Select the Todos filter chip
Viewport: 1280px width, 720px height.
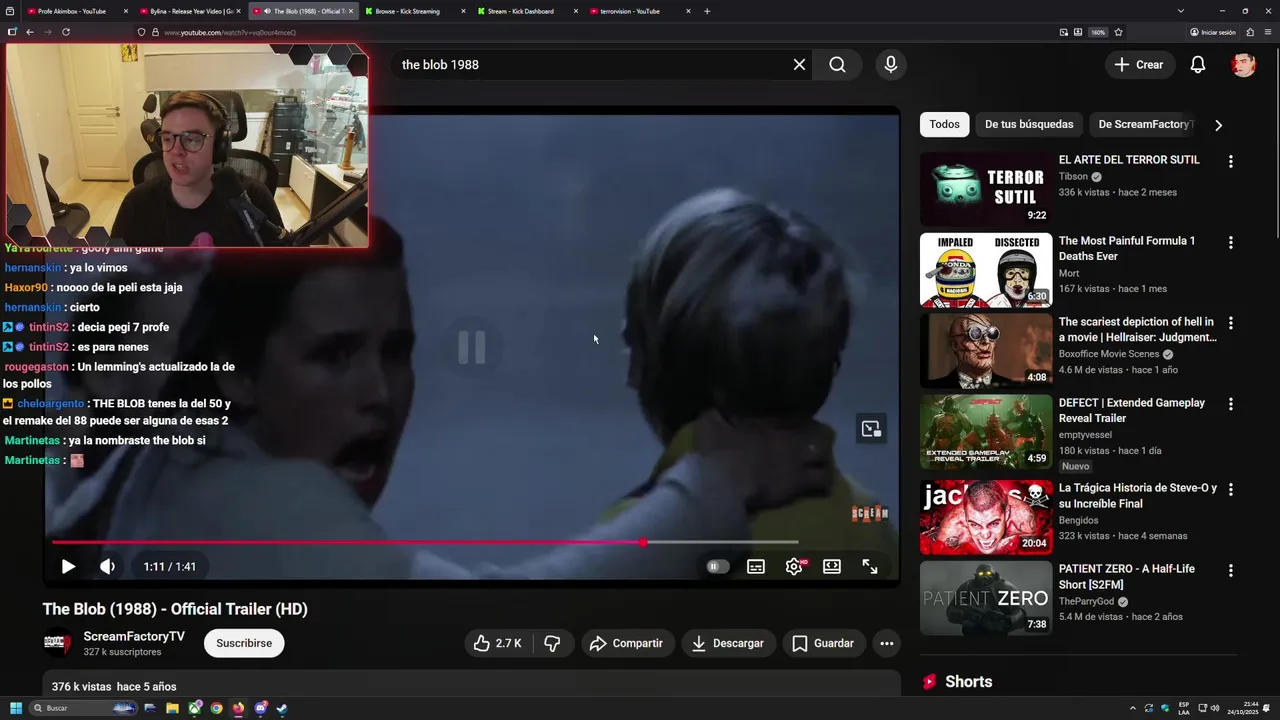[944, 124]
